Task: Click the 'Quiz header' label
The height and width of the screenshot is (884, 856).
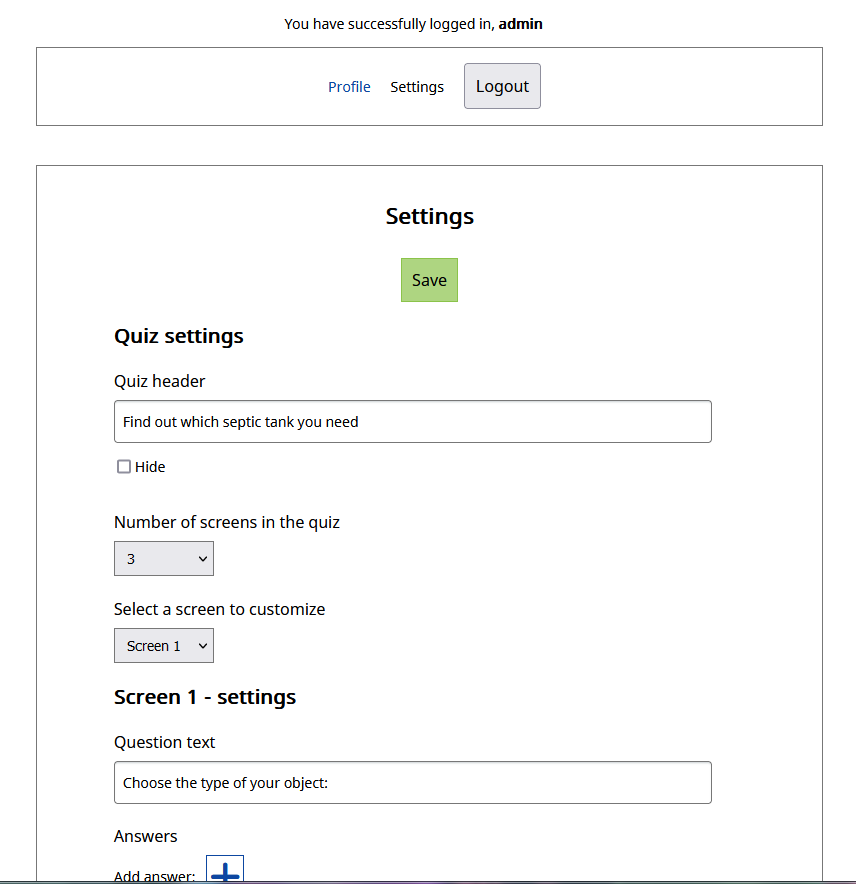Action: pyautogui.click(x=160, y=381)
